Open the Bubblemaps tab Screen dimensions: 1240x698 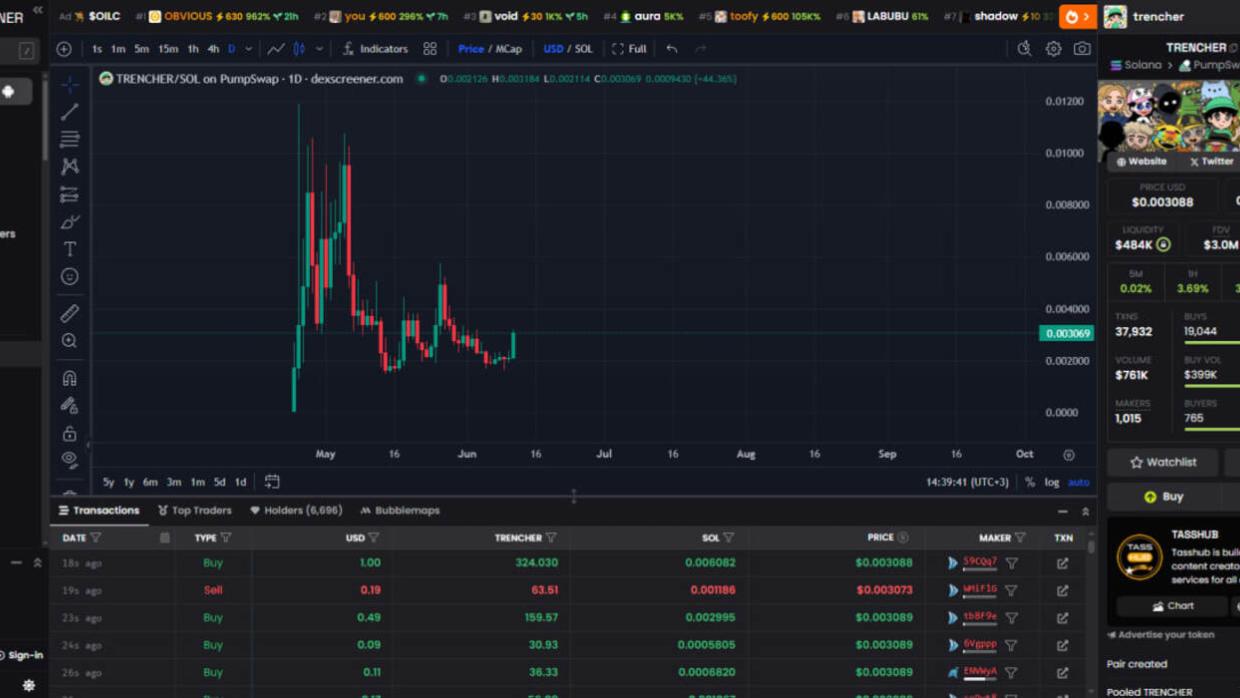(400, 510)
